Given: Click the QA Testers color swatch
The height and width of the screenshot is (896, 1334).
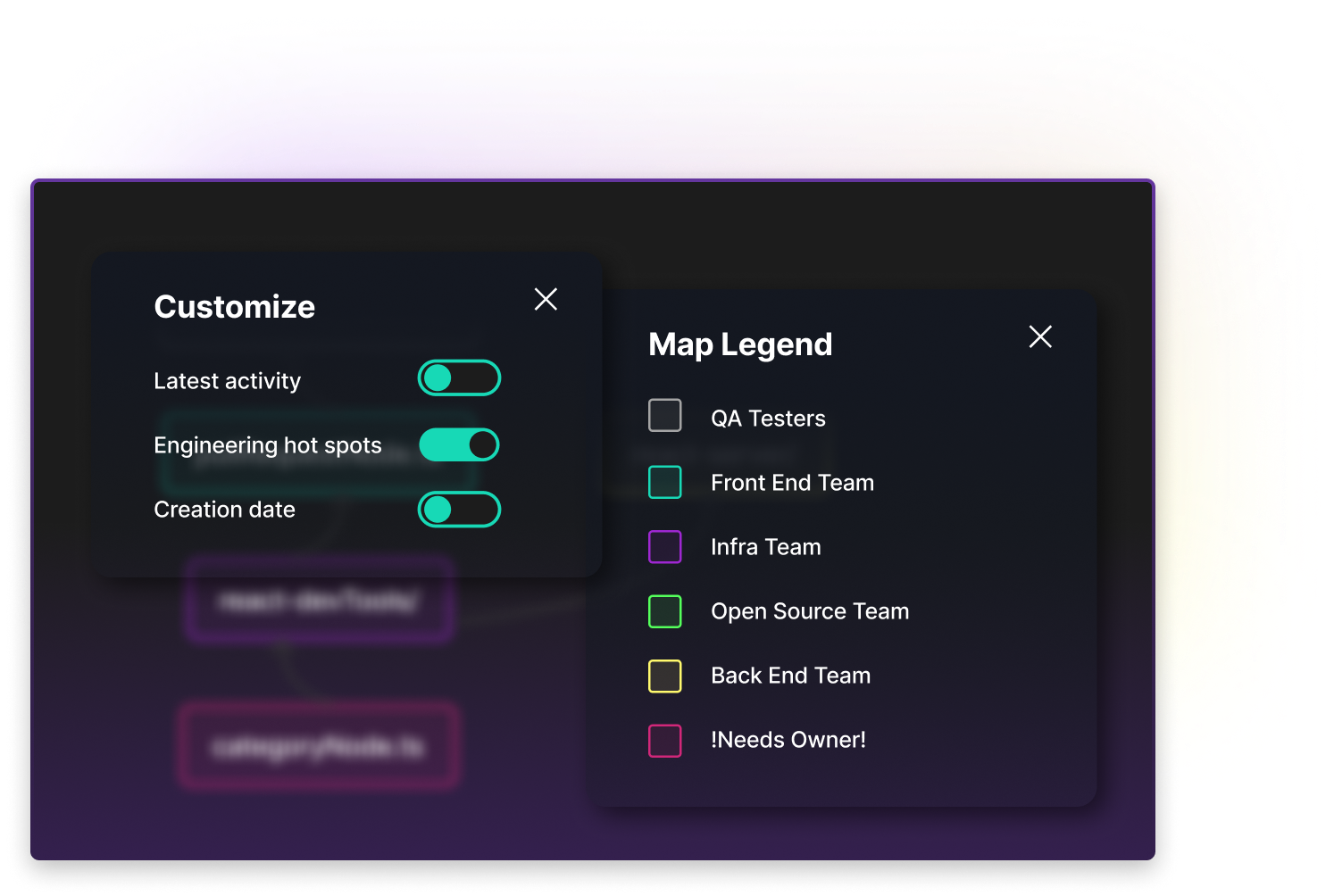Looking at the screenshot, I should click(x=664, y=415).
